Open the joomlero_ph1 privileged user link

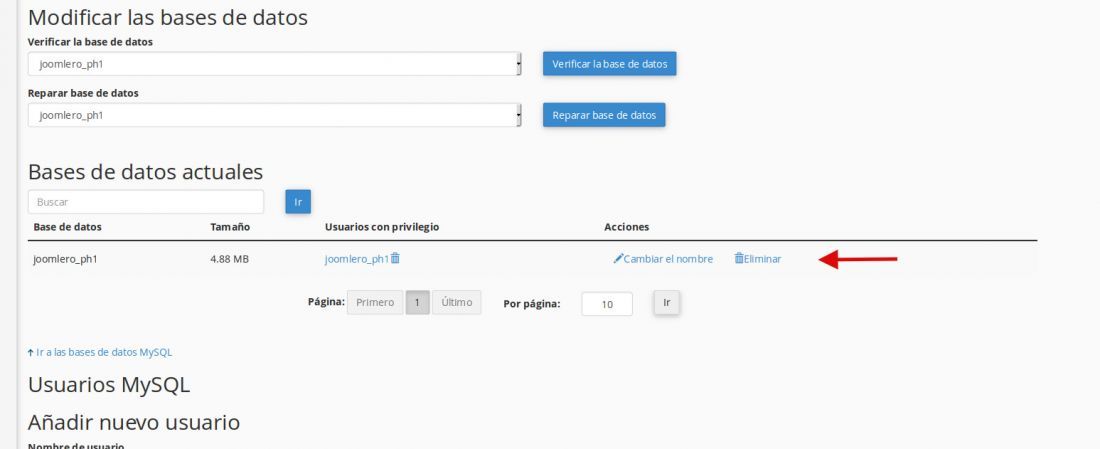[x=356, y=259]
